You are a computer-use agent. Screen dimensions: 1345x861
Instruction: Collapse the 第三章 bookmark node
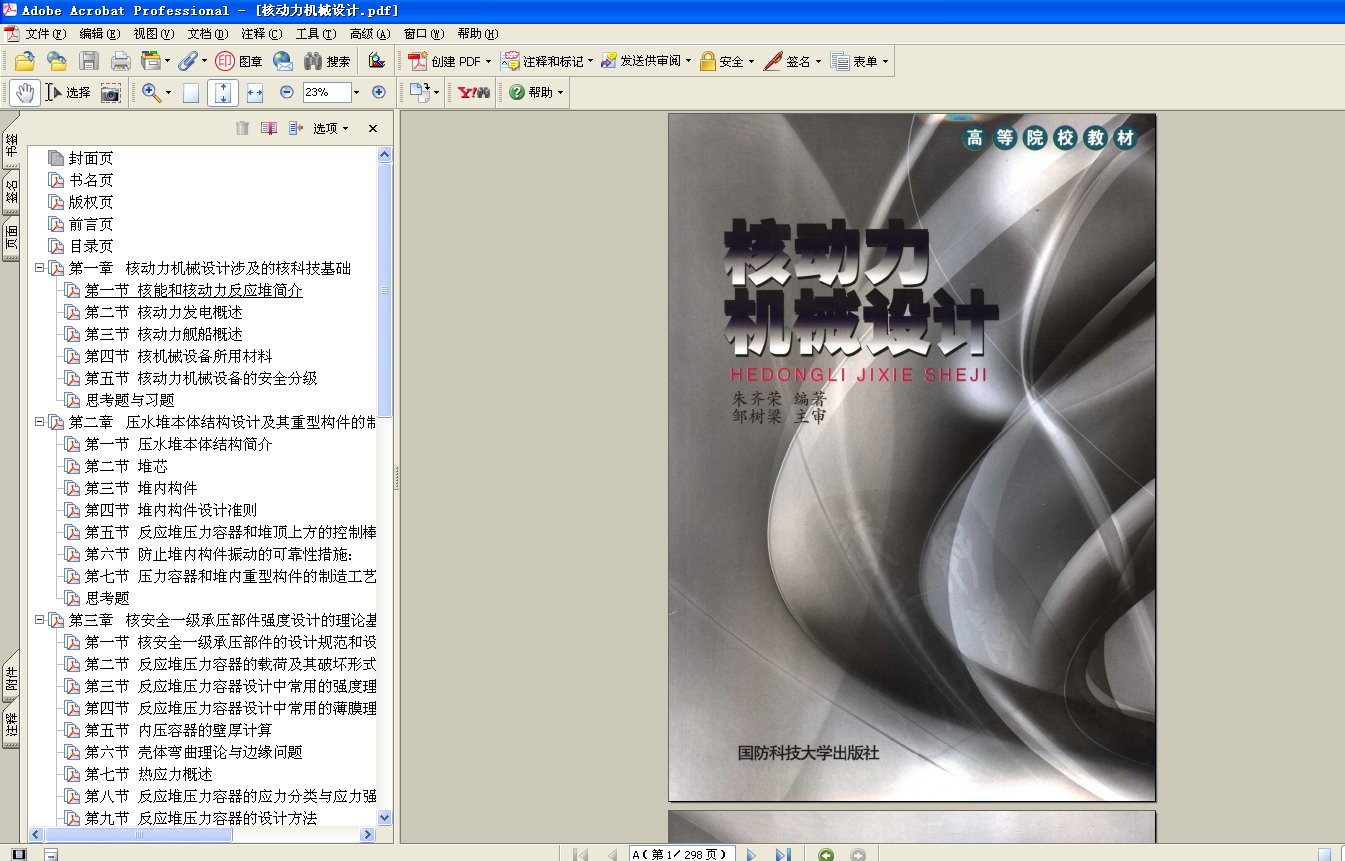[x=40, y=620]
